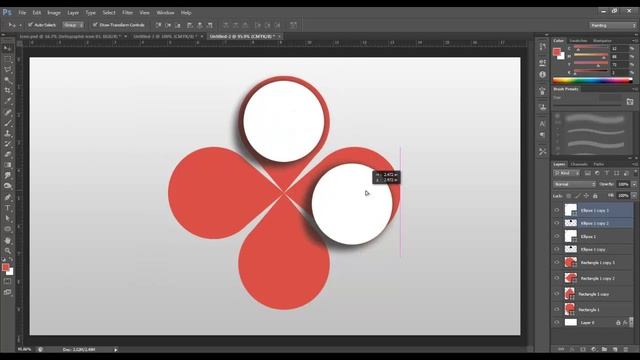Switch to the Paths tab

click(599, 164)
